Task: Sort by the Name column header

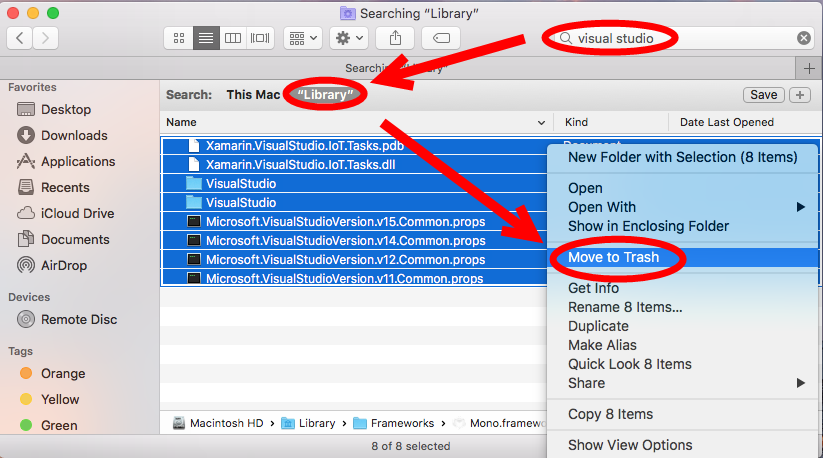Action: 356,122
